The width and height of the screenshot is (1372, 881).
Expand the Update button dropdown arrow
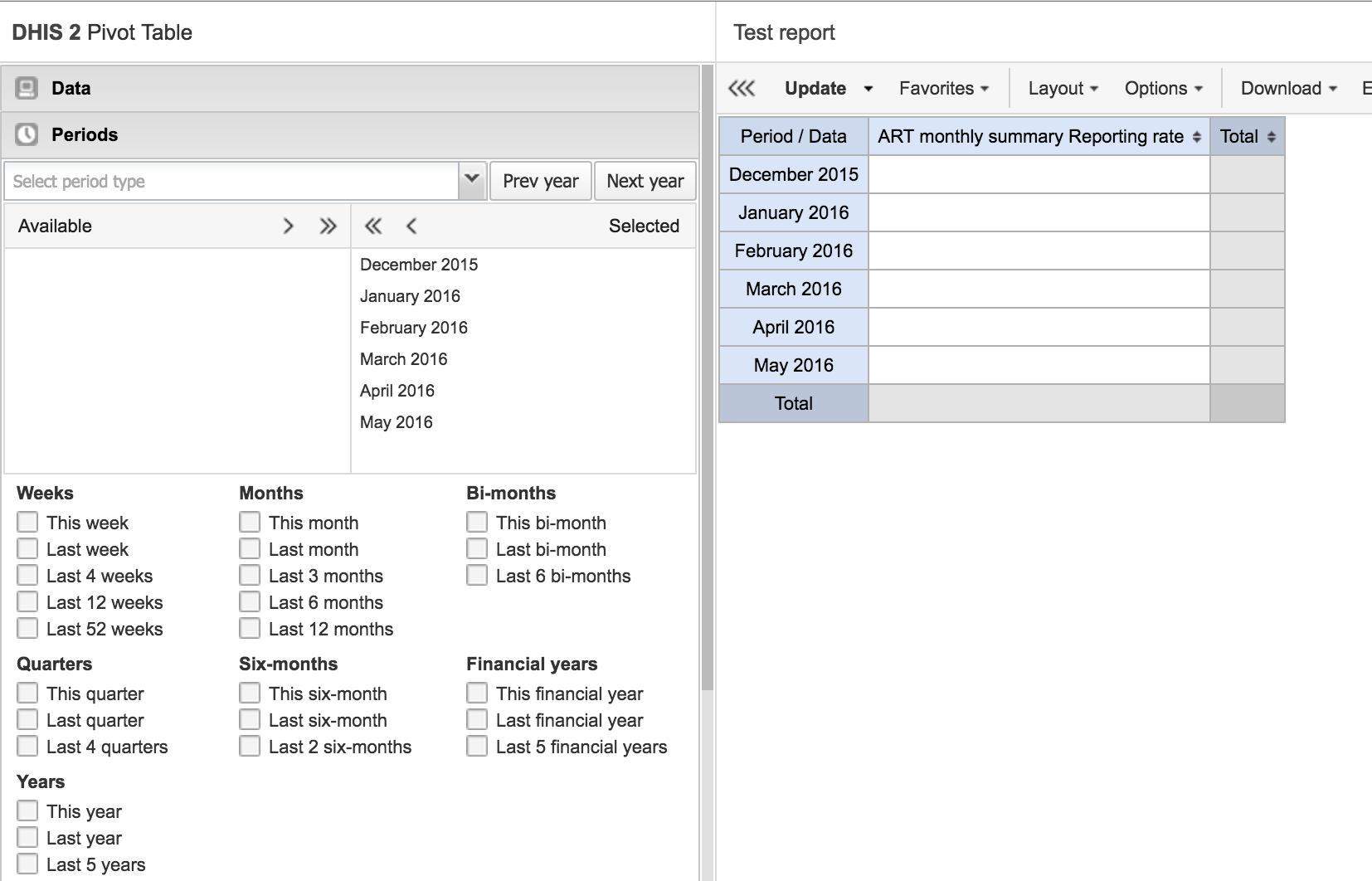tap(868, 89)
